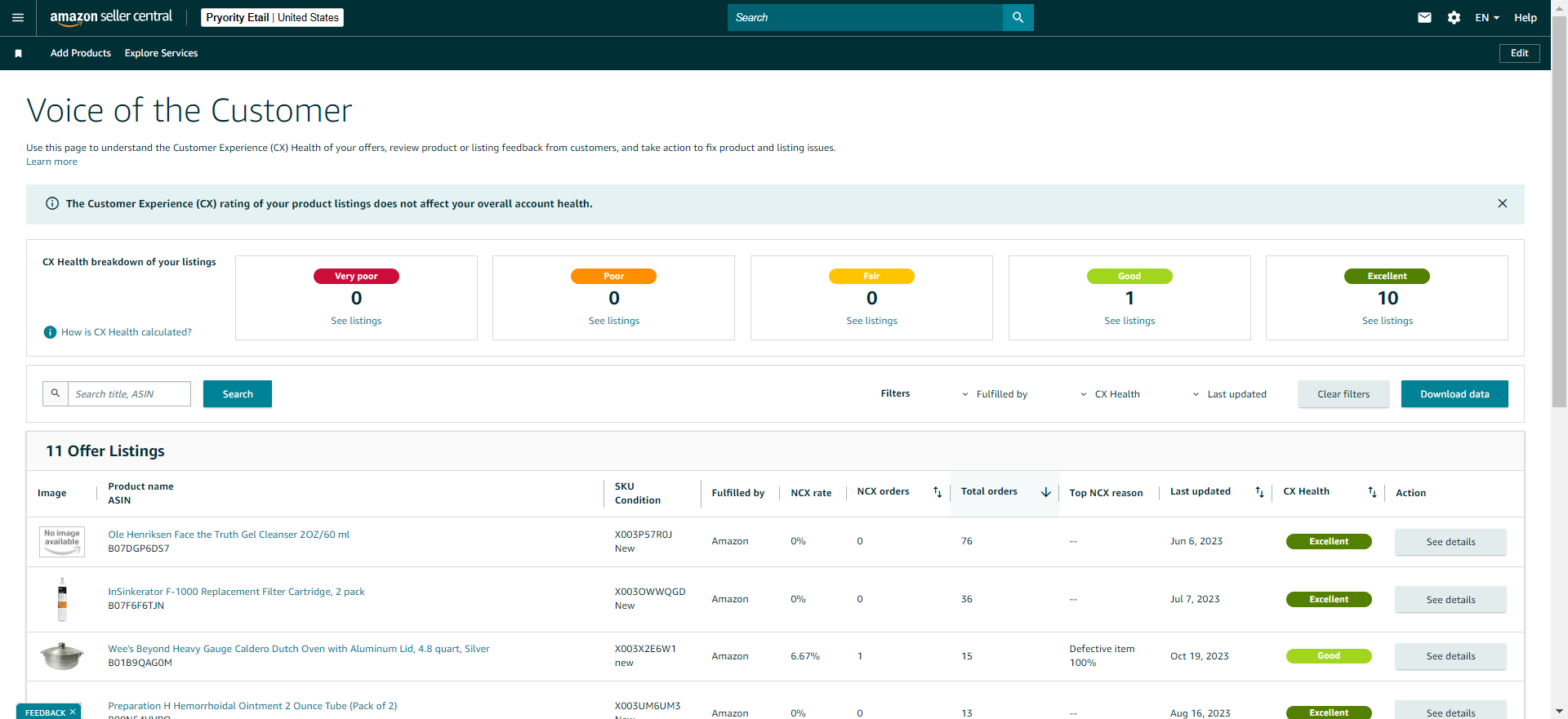Click the Edit button in navigation bar
Screen dimensions: 1568x719
[1519, 53]
